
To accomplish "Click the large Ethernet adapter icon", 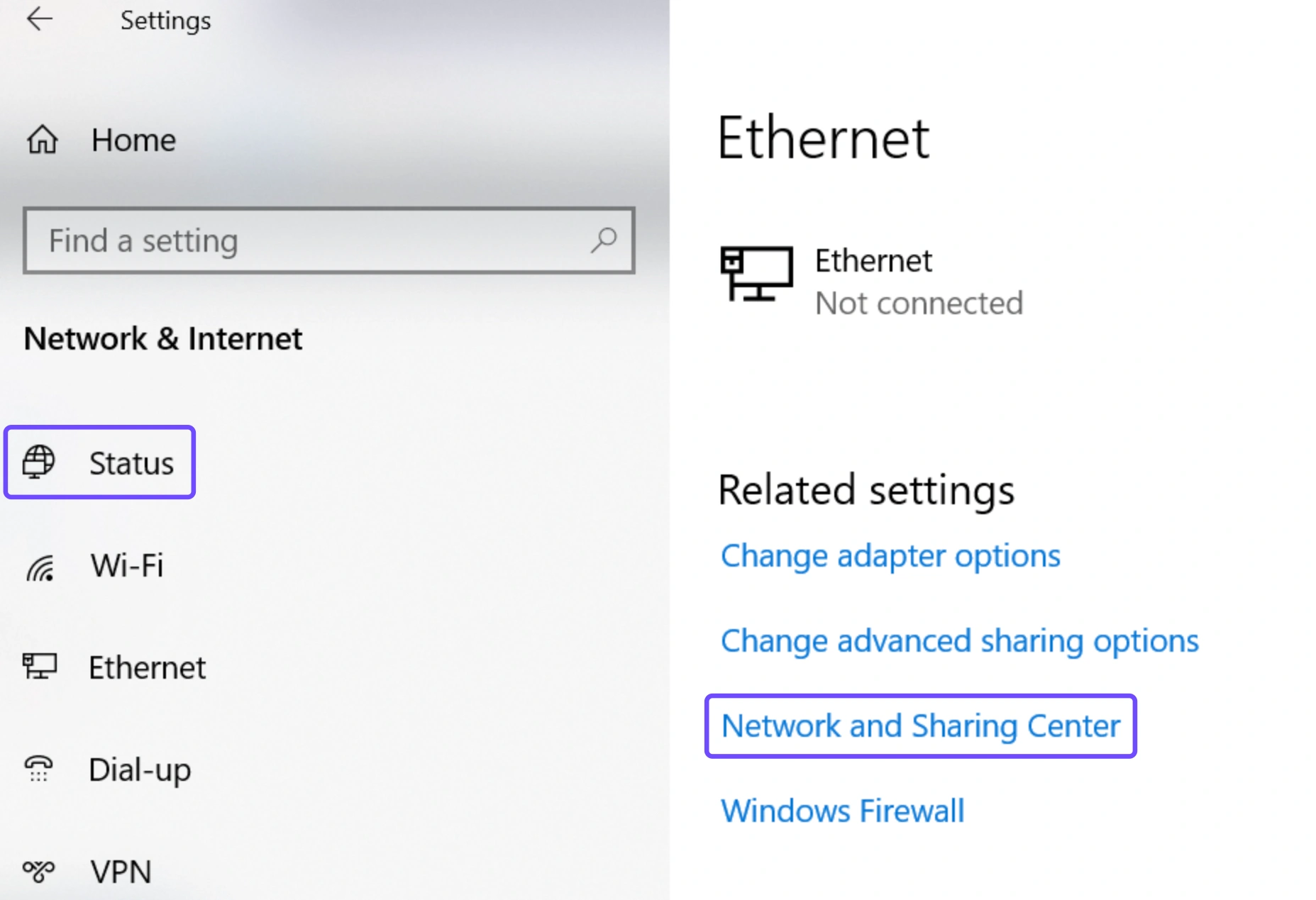I will [x=756, y=274].
